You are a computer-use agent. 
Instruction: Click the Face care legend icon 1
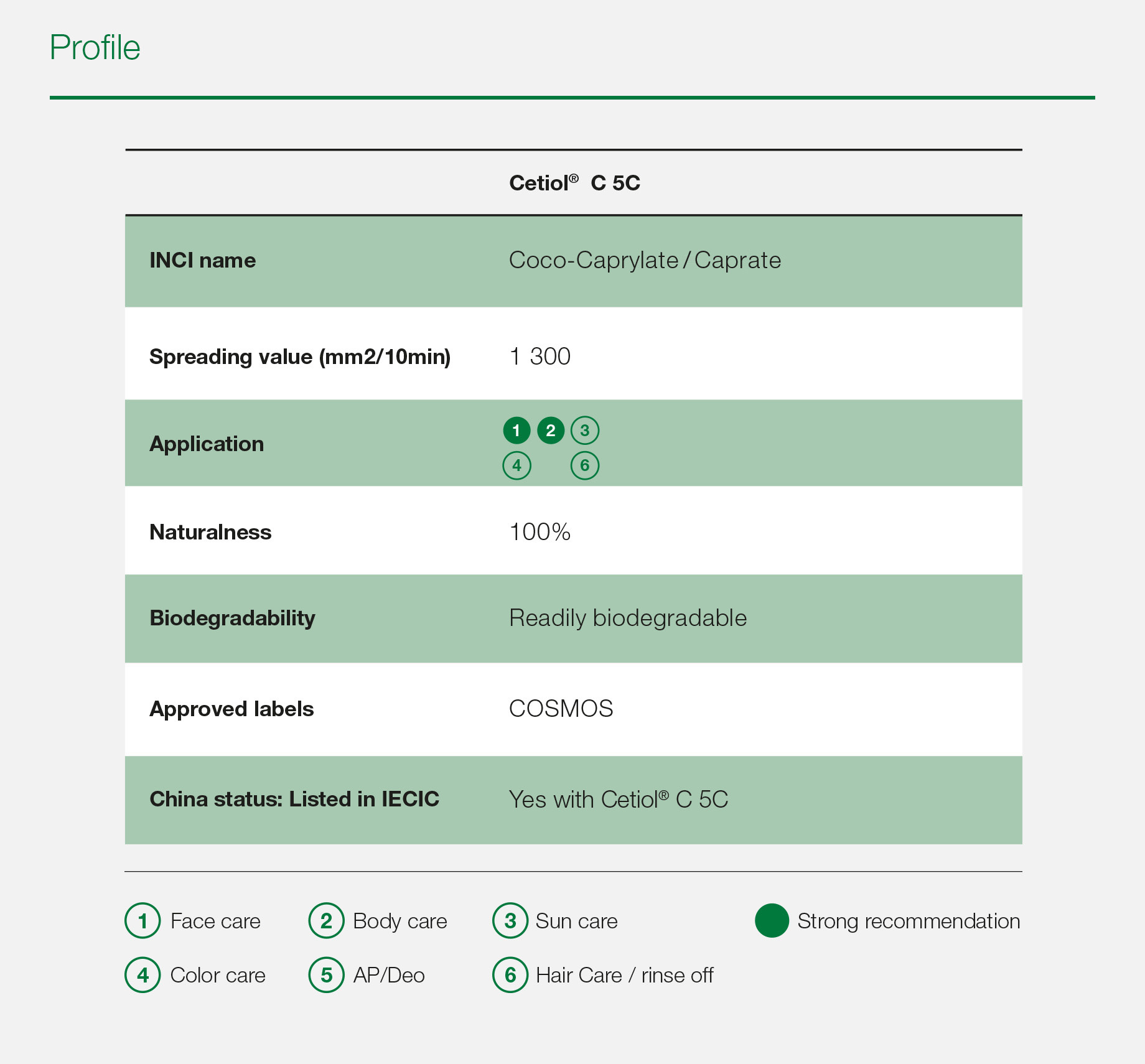143,921
